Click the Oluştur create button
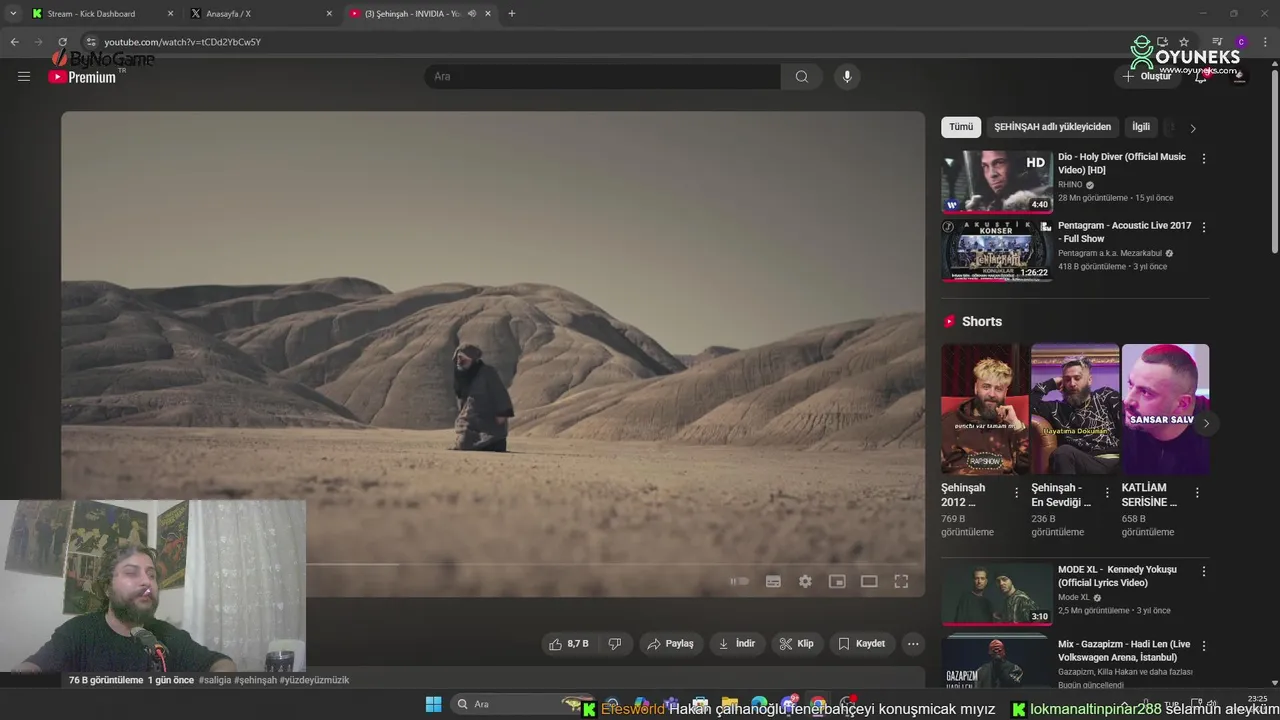The height and width of the screenshot is (720, 1280). (1147, 77)
